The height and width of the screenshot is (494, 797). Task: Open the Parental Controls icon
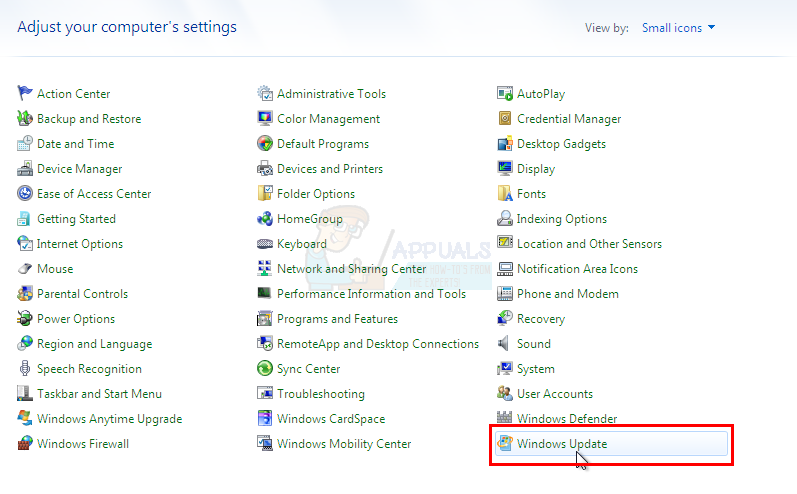click(24, 293)
